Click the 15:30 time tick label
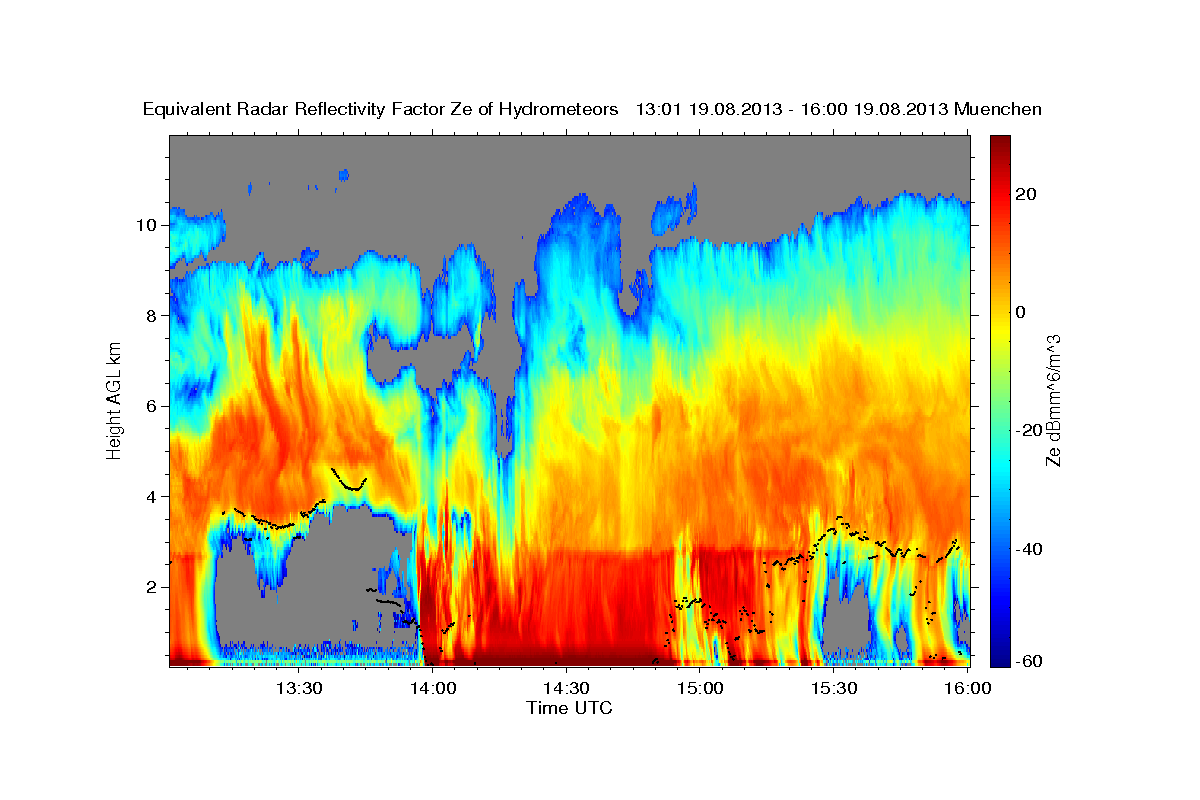The height and width of the screenshot is (800, 1200). (833, 689)
